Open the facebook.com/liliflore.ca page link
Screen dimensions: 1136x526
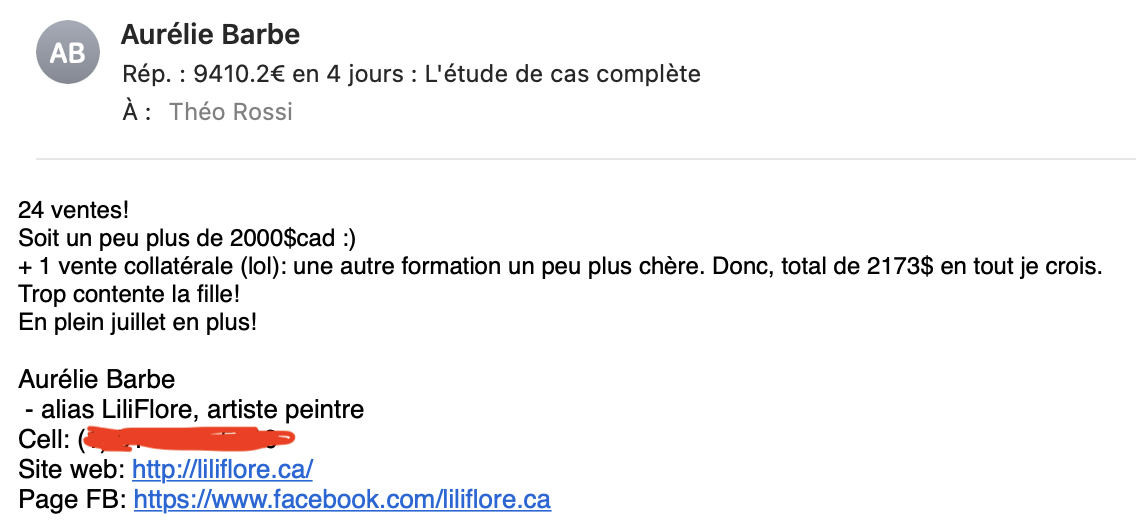click(x=342, y=499)
